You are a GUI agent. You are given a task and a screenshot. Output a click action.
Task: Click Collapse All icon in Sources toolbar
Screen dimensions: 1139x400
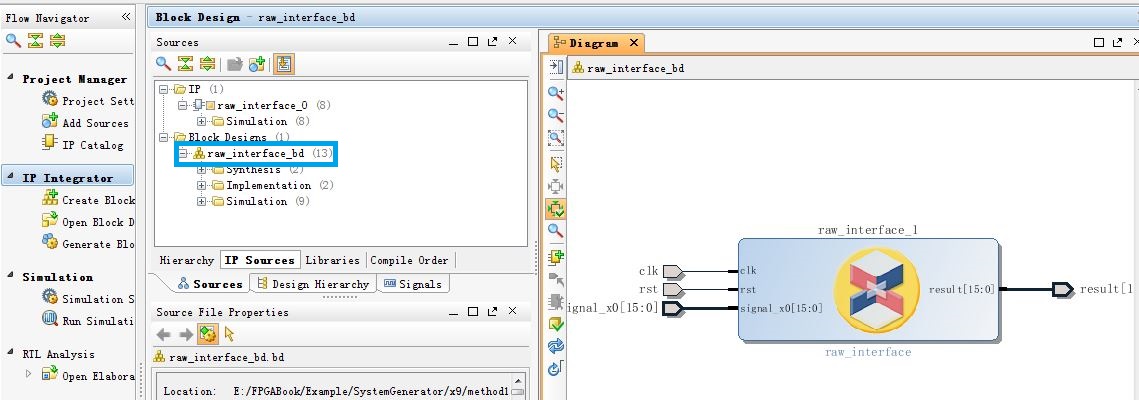pos(185,64)
